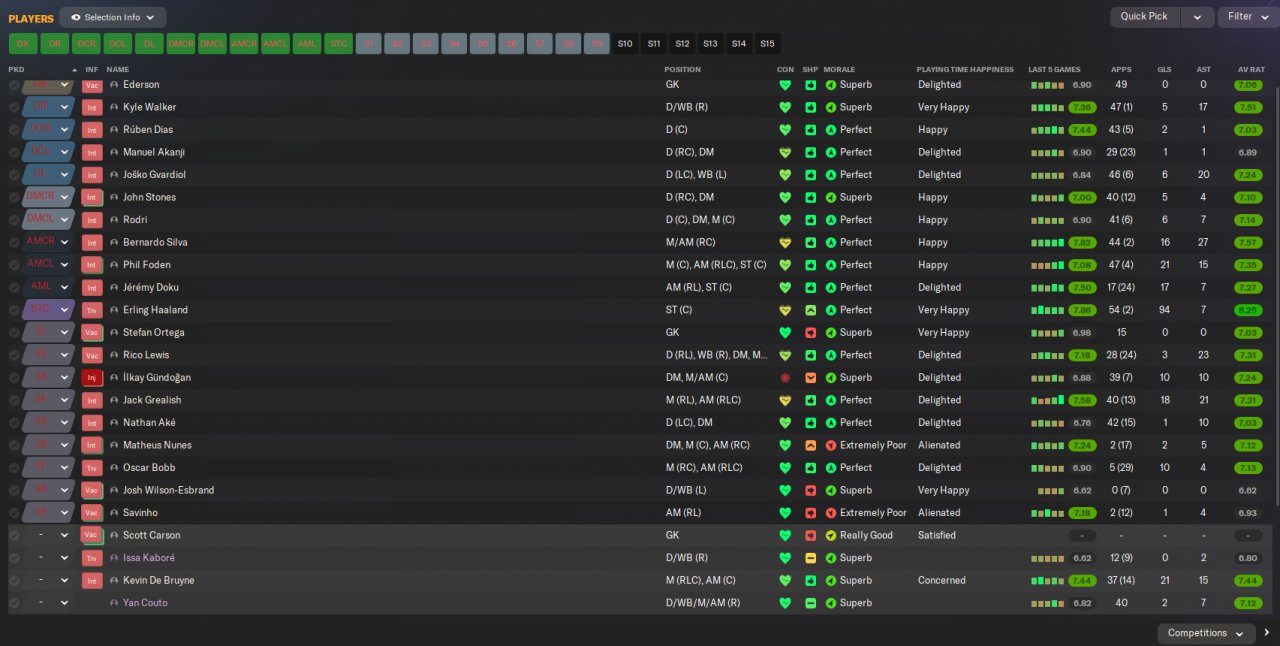This screenshot has height=646, width=1280.
Task: Sort by the AV RAT column header
Action: tap(1251, 70)
